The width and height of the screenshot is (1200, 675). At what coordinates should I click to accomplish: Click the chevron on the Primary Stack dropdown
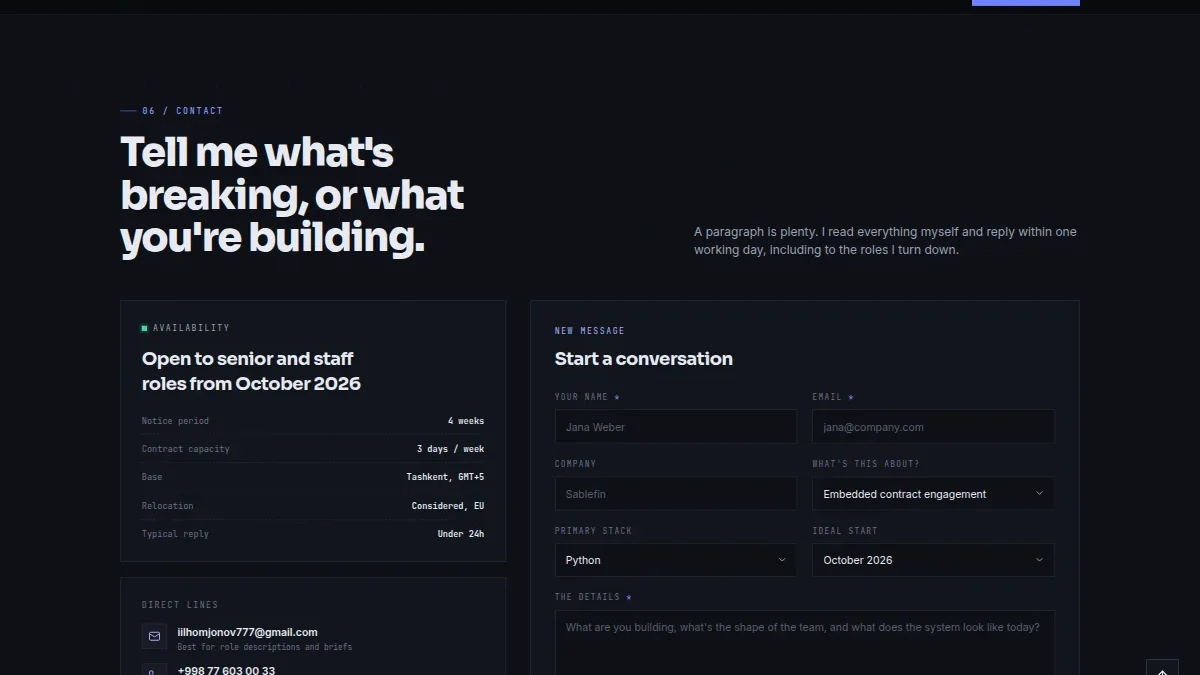[782, 560]
